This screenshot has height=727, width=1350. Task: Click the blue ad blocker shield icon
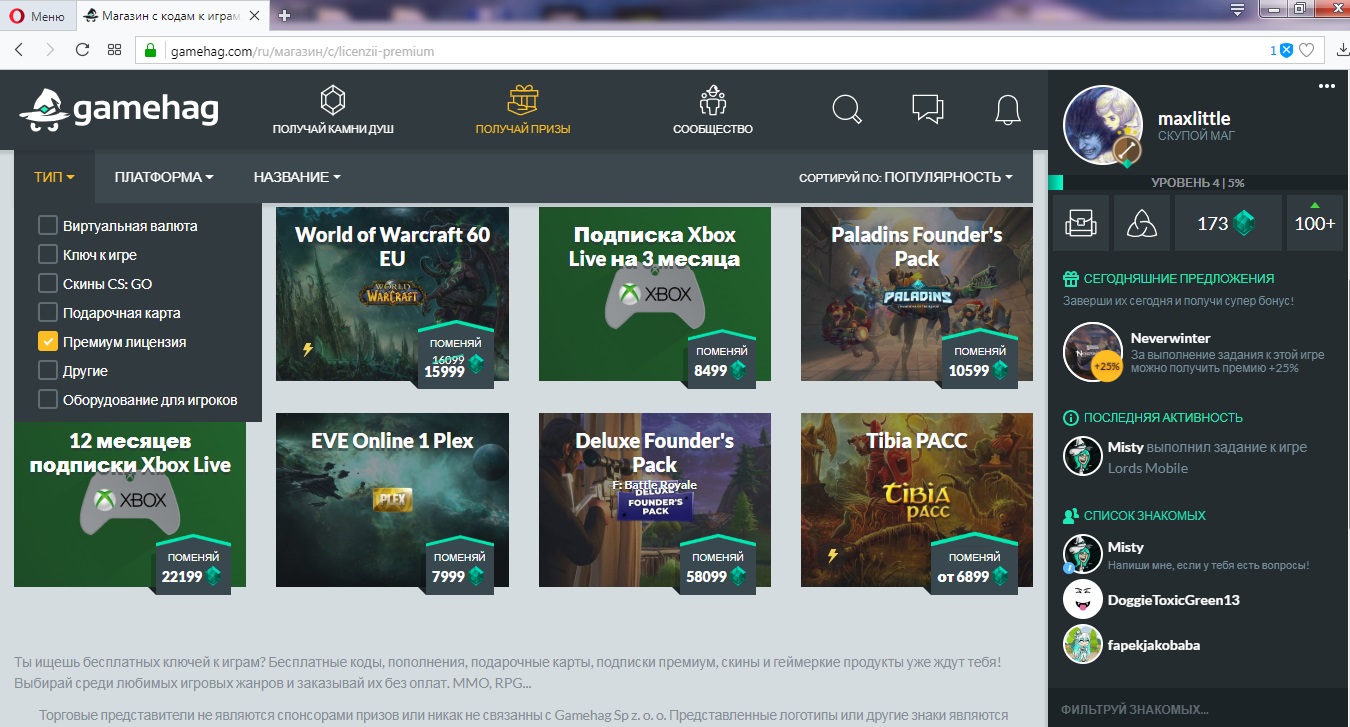(x=1286, y=50)
